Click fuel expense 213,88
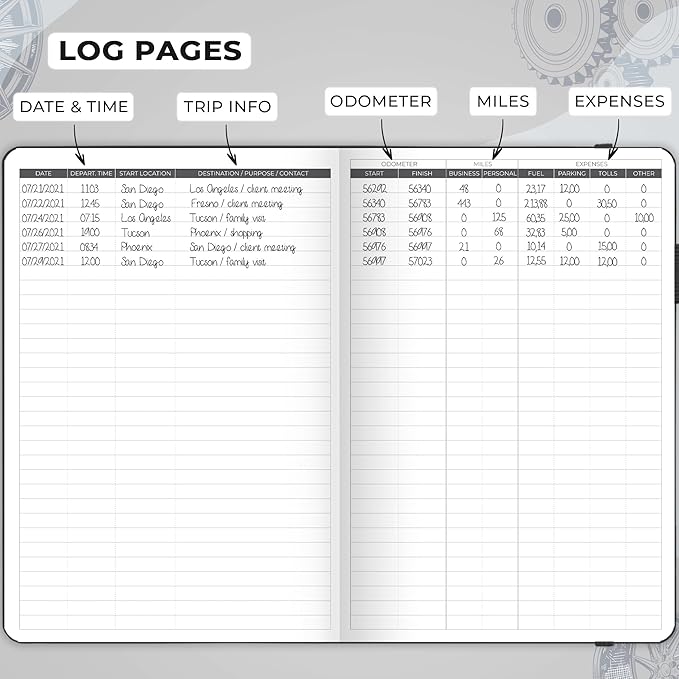The image size is (679, 679). (536, 204)
